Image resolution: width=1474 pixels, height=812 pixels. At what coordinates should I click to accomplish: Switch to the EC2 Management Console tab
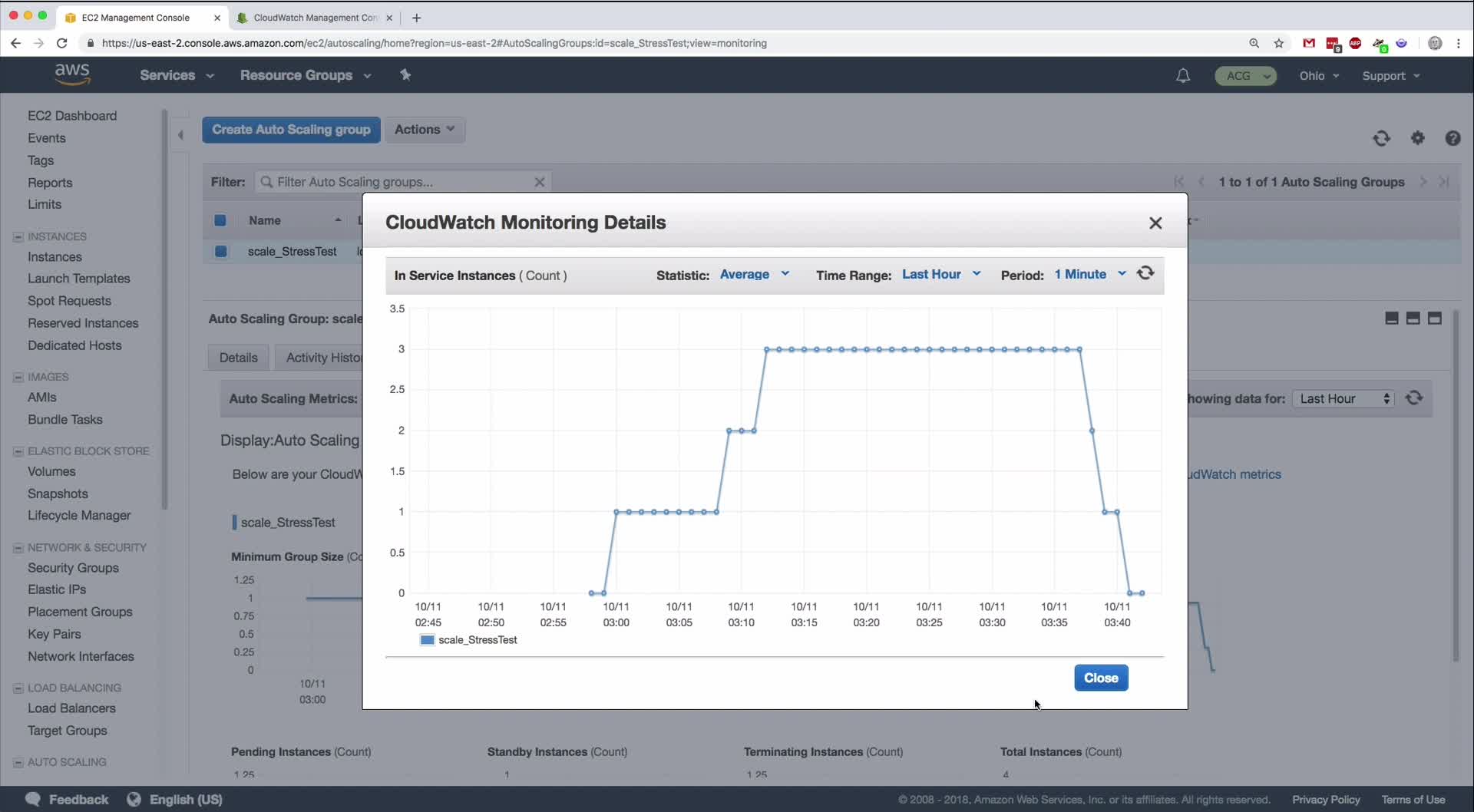click(142, 18)
